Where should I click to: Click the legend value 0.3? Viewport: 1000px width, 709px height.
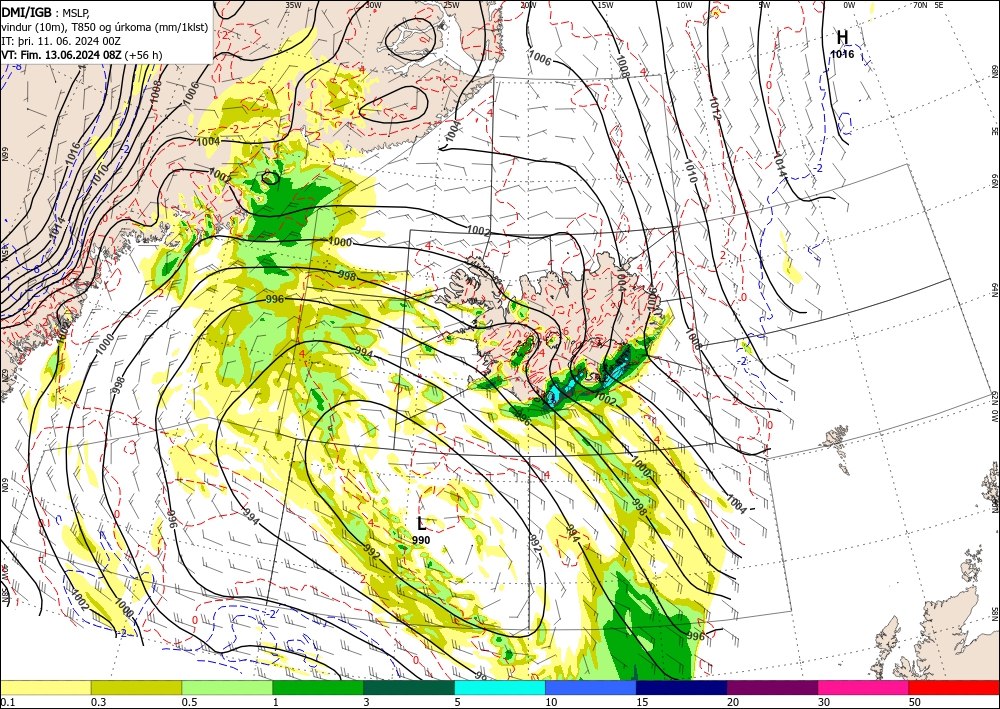[98, 702]
